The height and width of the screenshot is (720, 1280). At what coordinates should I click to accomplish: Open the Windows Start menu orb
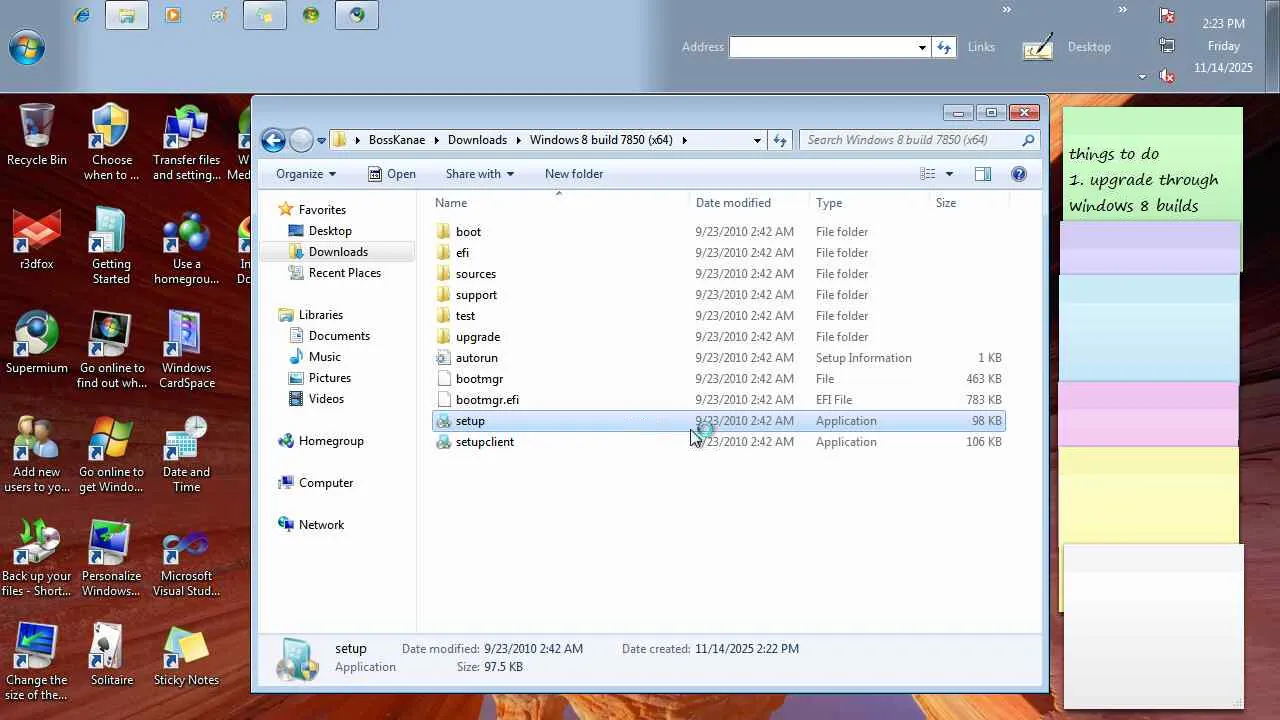tap(27, 47)
